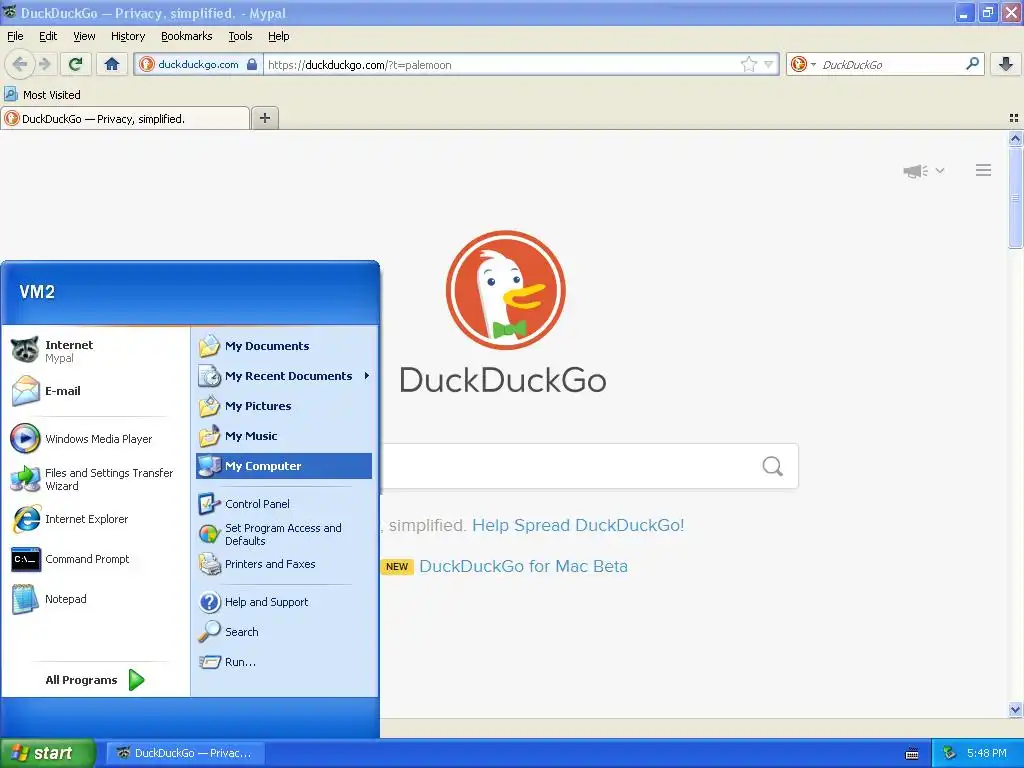Expand the megaphone dropdown chevron
Viewport: 1024px width, 768px height.
940,170
